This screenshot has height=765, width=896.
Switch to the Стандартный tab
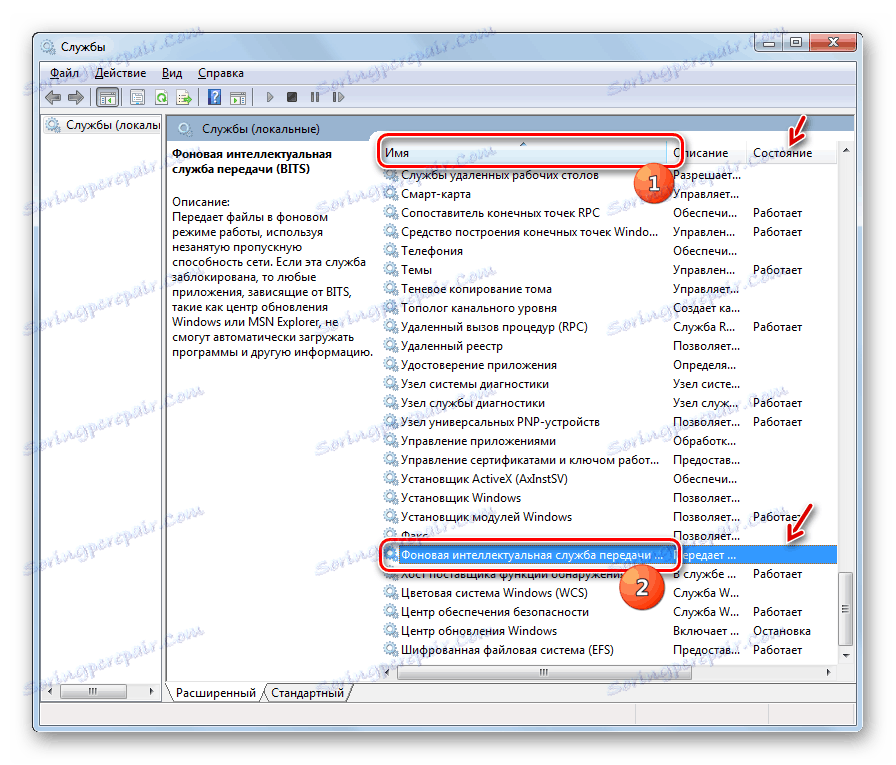pyautogui.click(x=307, y=692)
